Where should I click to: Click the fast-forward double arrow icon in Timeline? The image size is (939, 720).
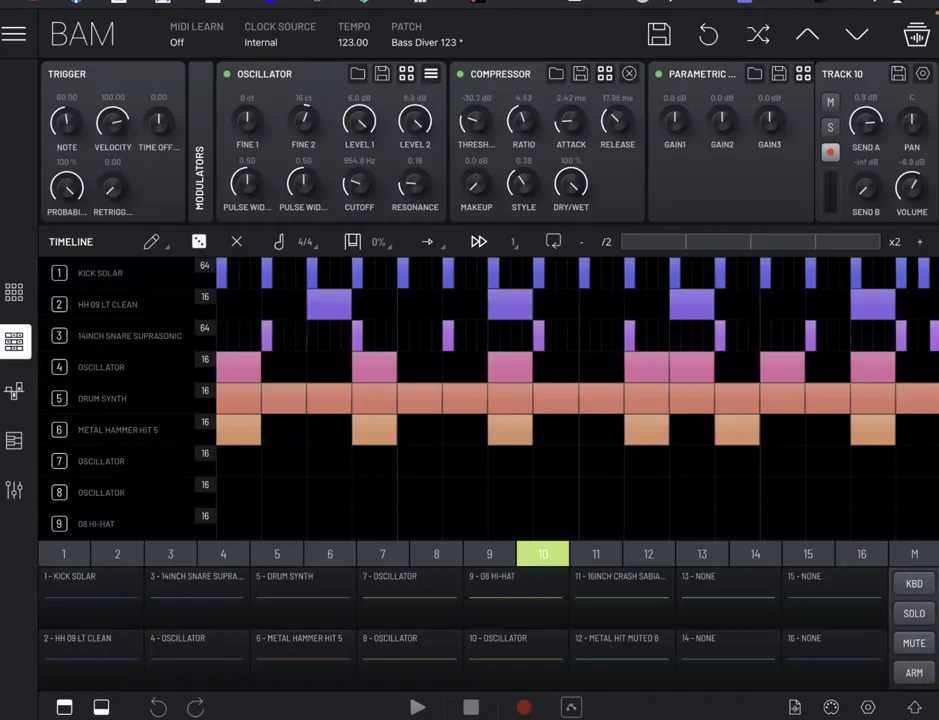pyautogui.click(x=478, y=241)
